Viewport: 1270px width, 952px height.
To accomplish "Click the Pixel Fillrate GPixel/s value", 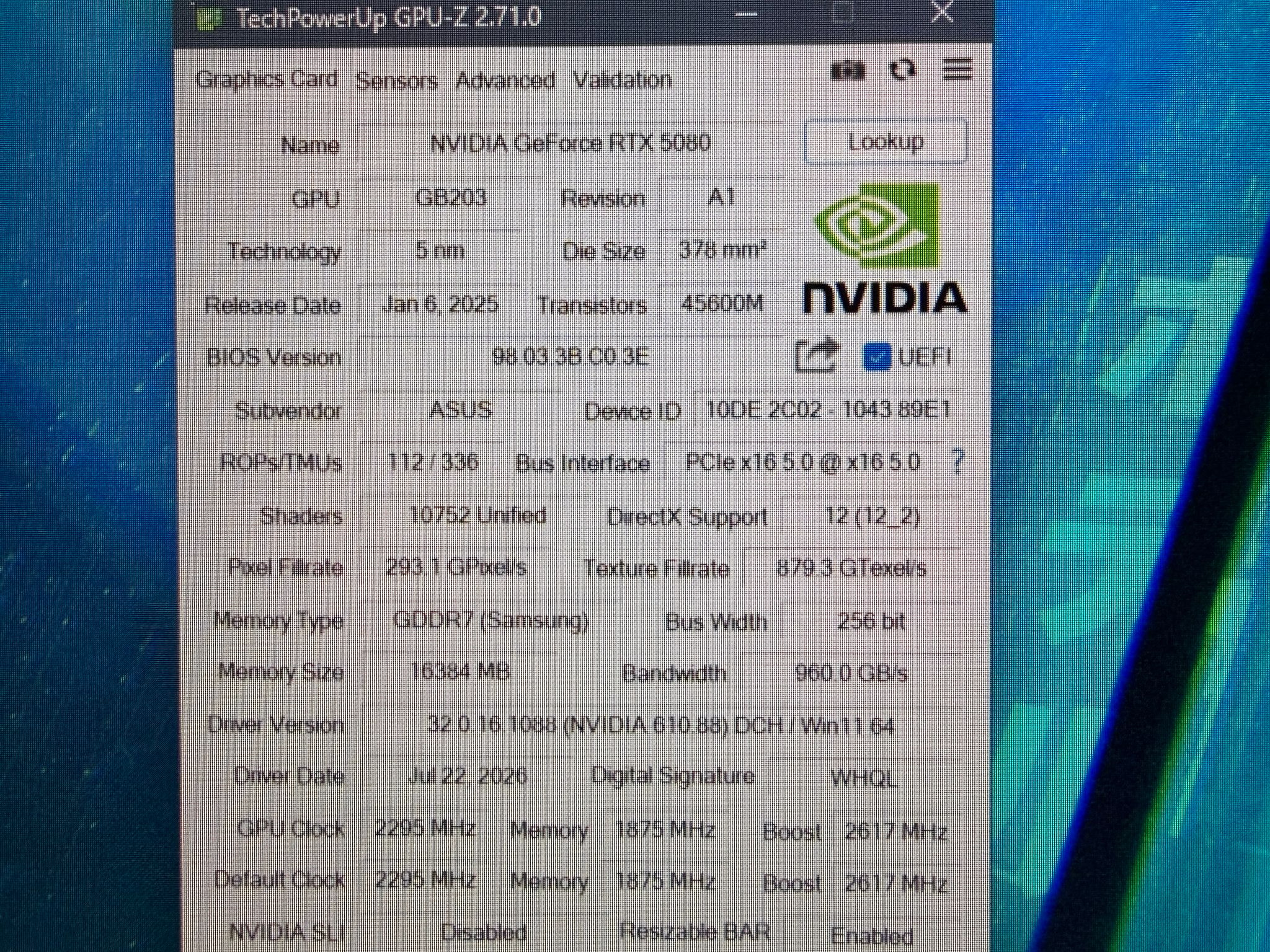I will tap(456, 567).
